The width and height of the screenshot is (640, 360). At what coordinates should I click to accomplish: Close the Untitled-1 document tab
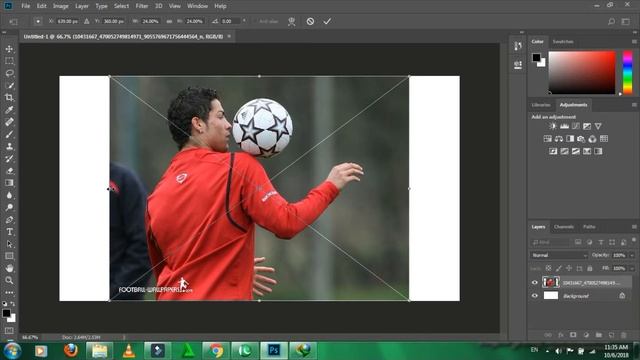pos(229,36)
